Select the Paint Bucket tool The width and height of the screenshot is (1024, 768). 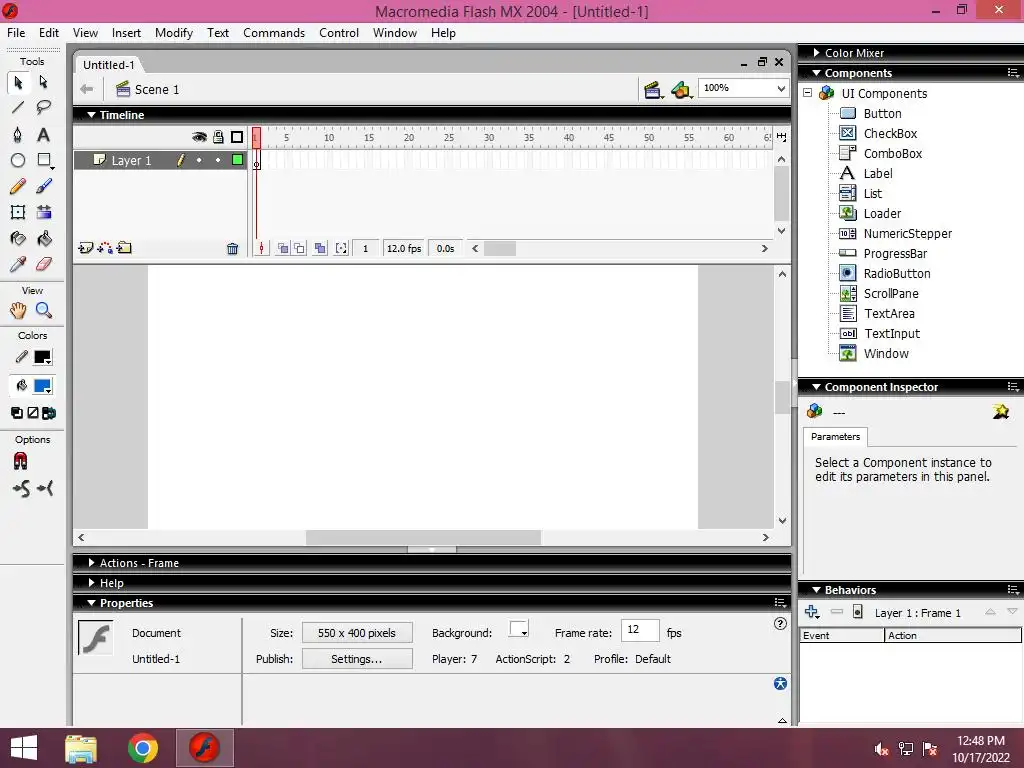[44, 238]
